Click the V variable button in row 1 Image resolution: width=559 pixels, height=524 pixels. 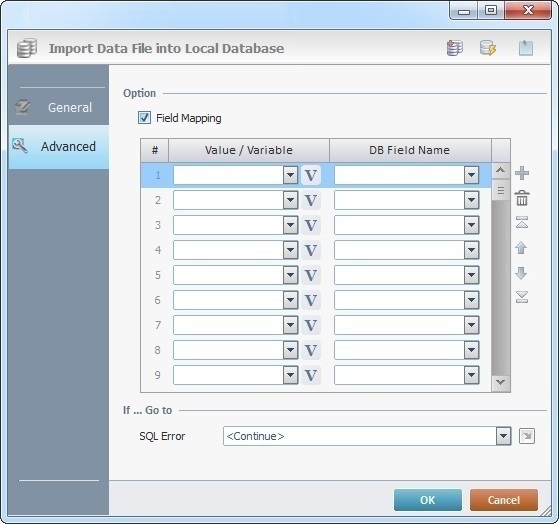[x=311, y=175]
